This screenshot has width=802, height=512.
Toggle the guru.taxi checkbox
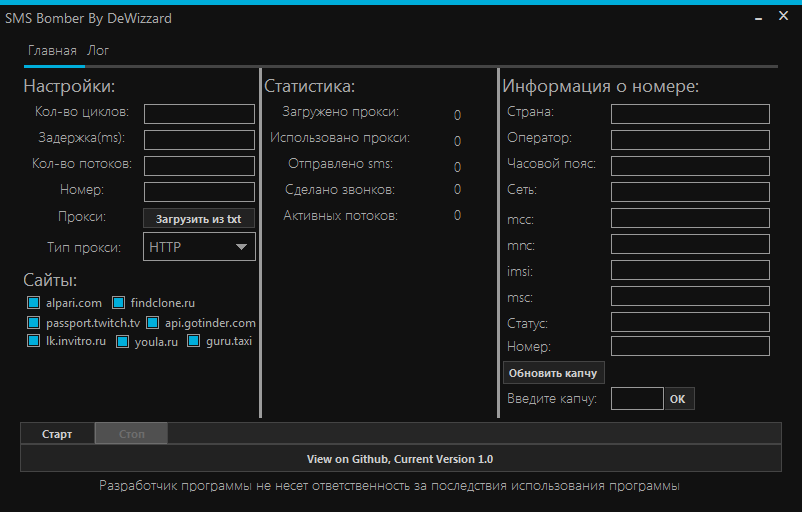point(194,342)
